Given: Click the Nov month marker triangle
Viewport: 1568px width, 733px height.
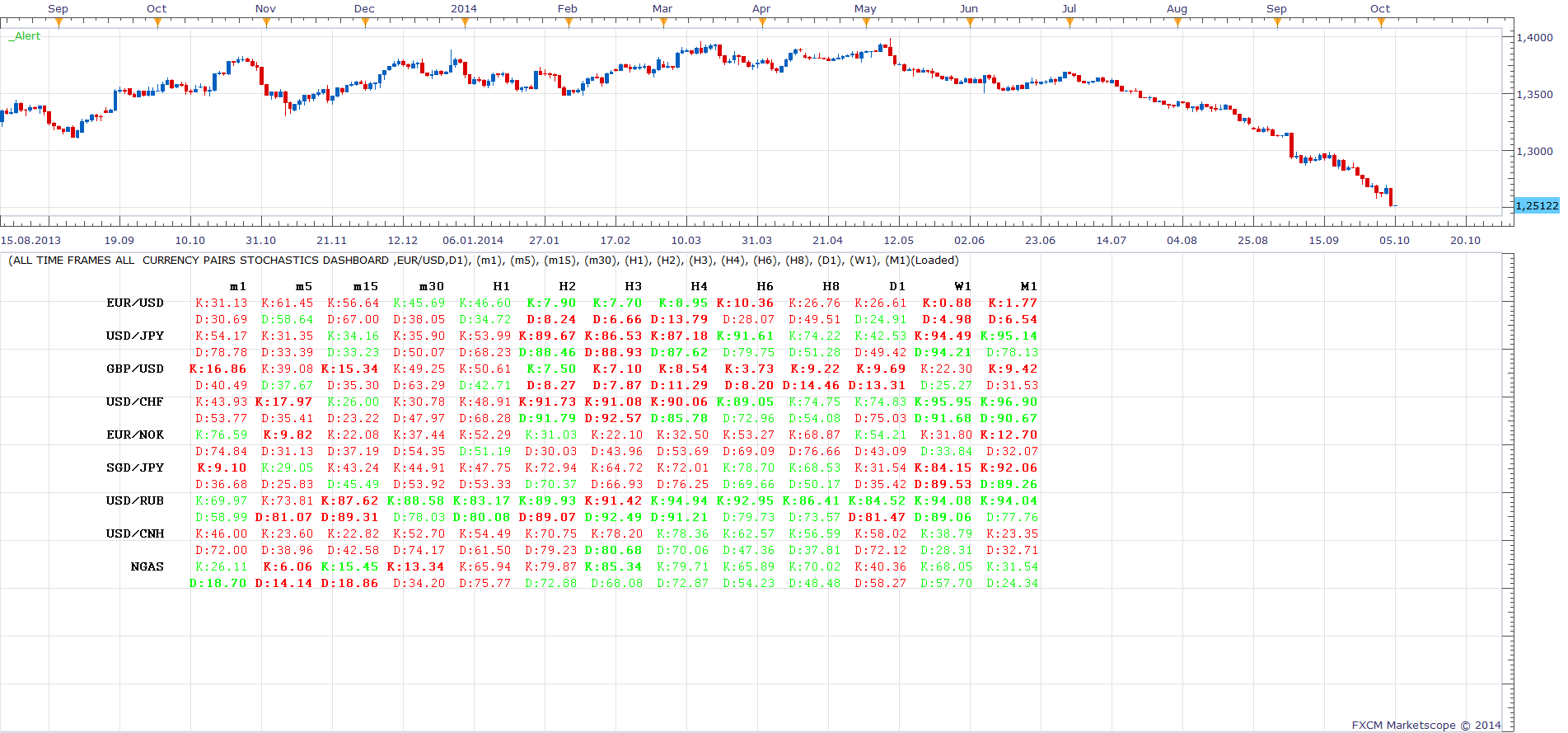Looking at the screenshot, I should [x=266, y=22].
